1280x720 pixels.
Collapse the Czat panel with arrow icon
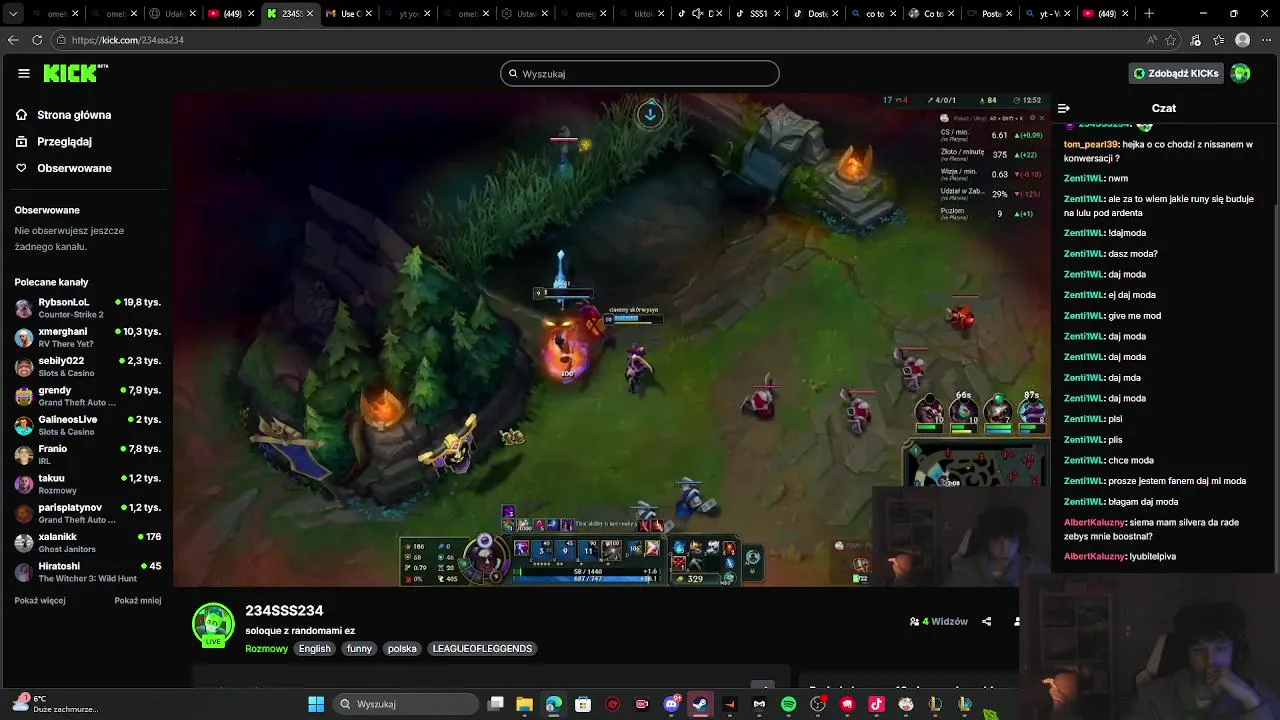tap(1064, 108)
